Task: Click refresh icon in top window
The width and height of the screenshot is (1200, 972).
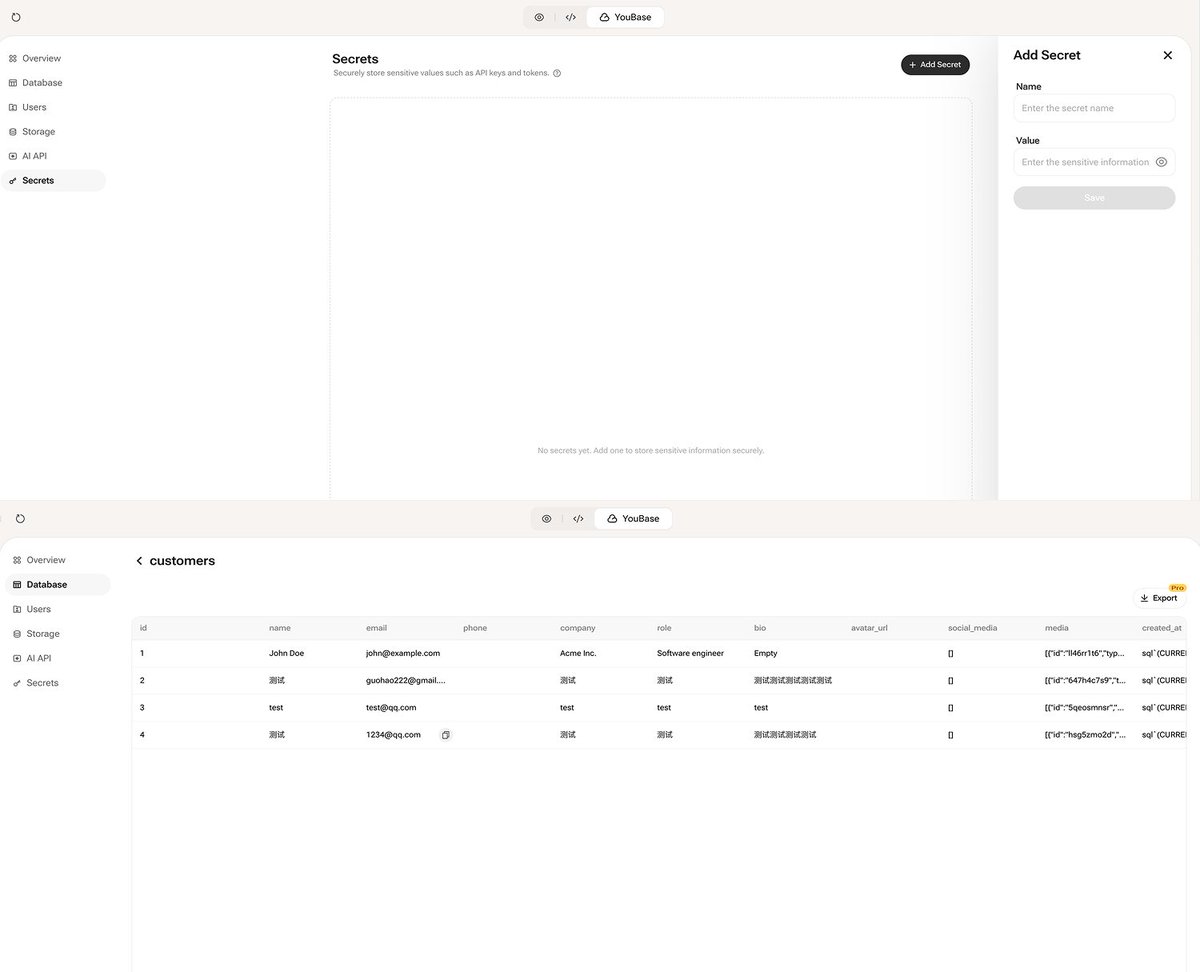Action: pos(16,17)
